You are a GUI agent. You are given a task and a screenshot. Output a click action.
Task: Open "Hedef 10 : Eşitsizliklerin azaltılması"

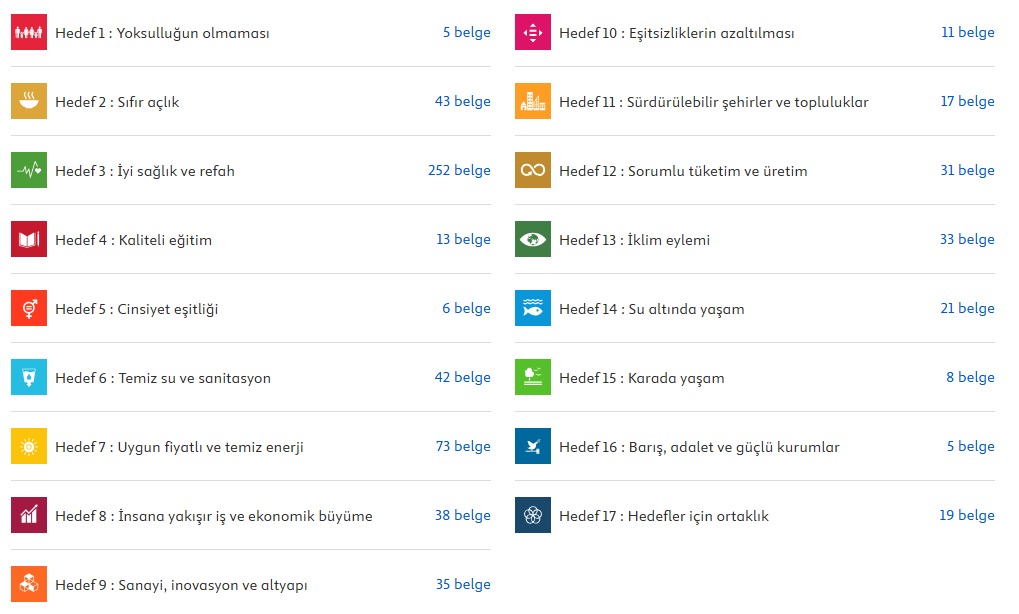pos(676,33)
